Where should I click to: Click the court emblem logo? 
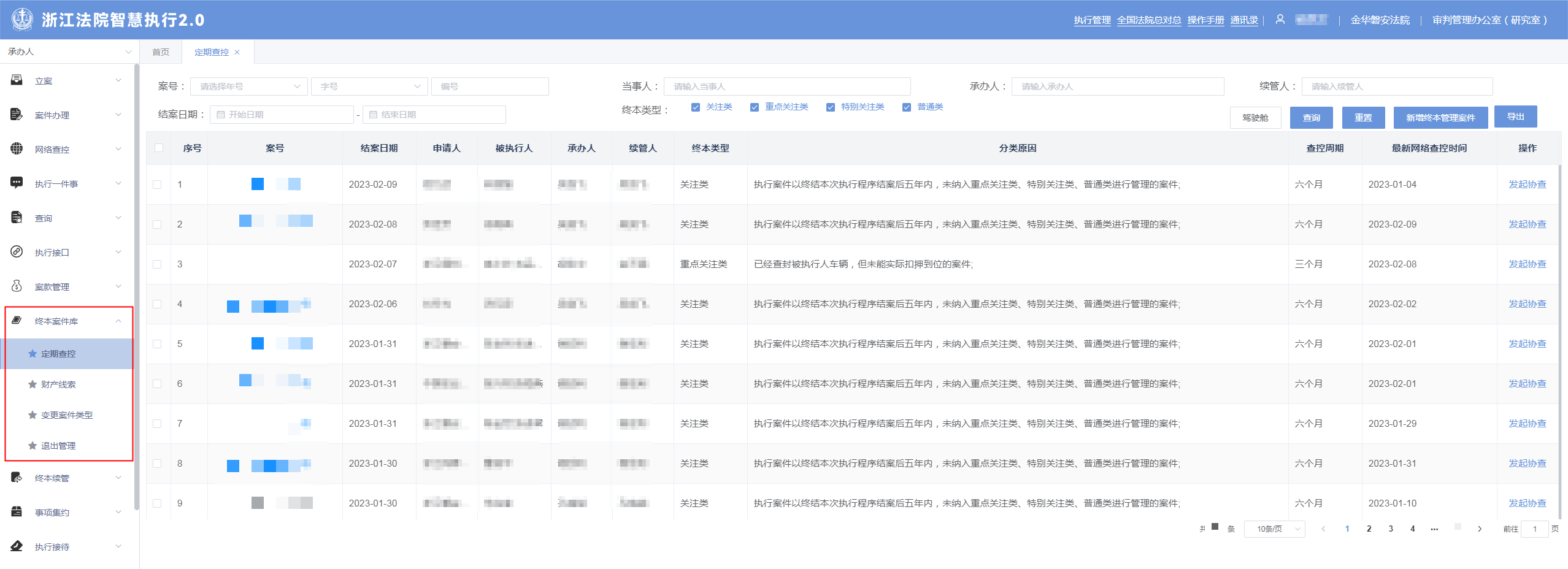click(23, 20)
